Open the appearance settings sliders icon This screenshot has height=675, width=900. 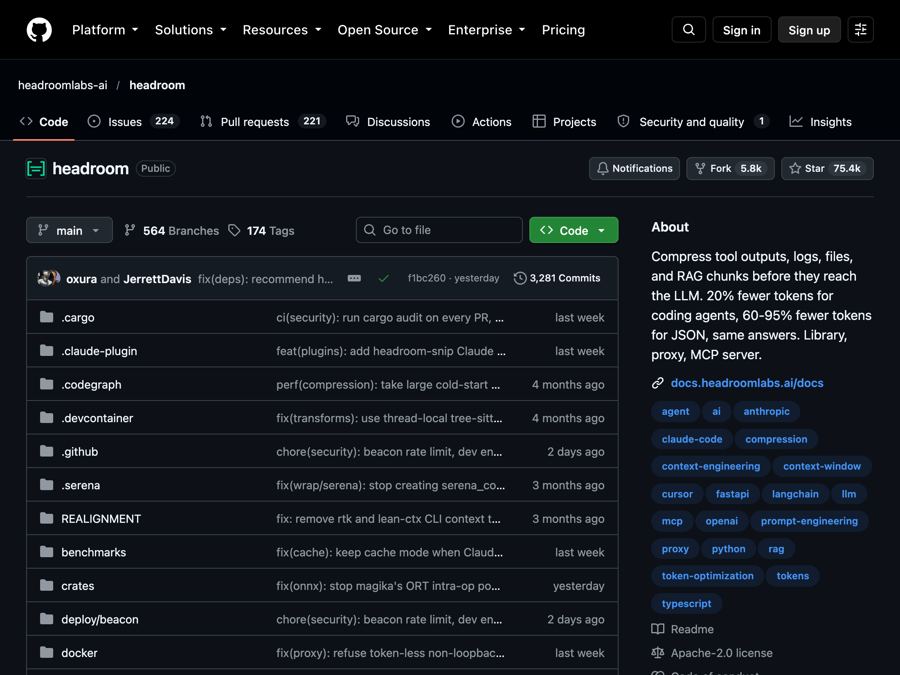860,30
